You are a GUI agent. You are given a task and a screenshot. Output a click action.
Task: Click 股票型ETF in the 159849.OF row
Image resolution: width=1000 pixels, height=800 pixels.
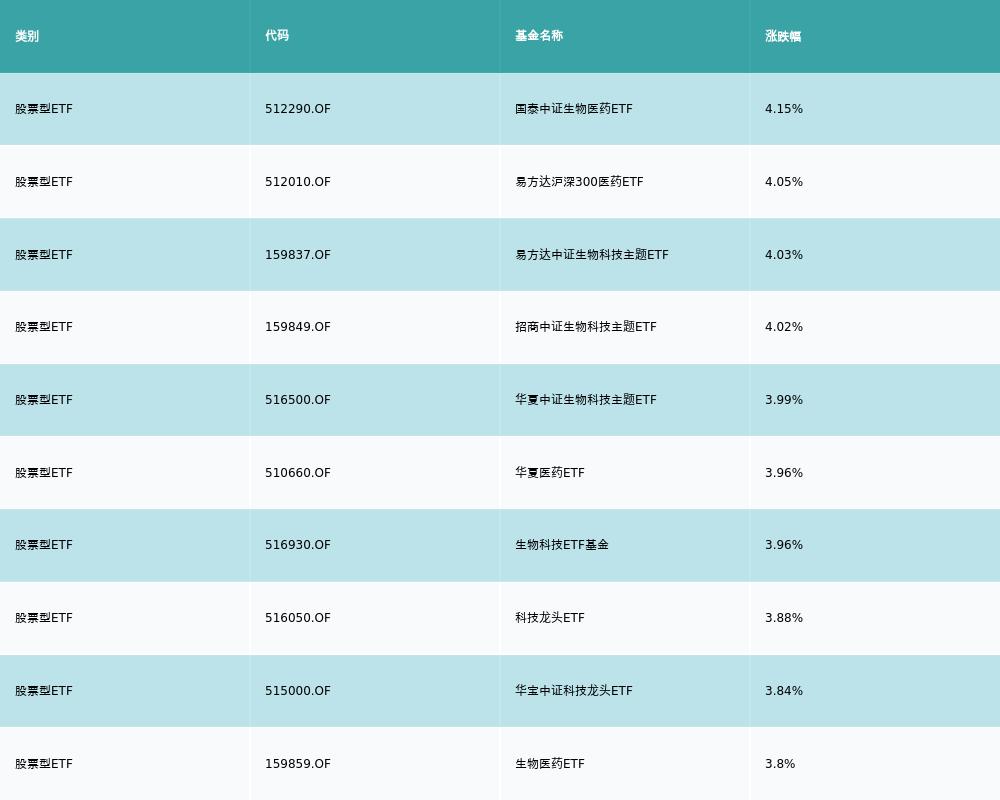[44, 327]
